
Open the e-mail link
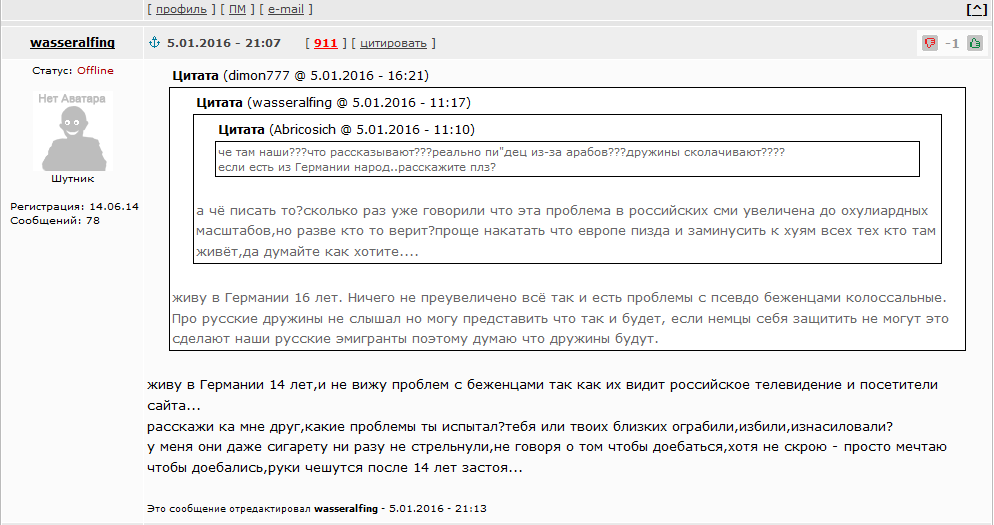(286, 10)
